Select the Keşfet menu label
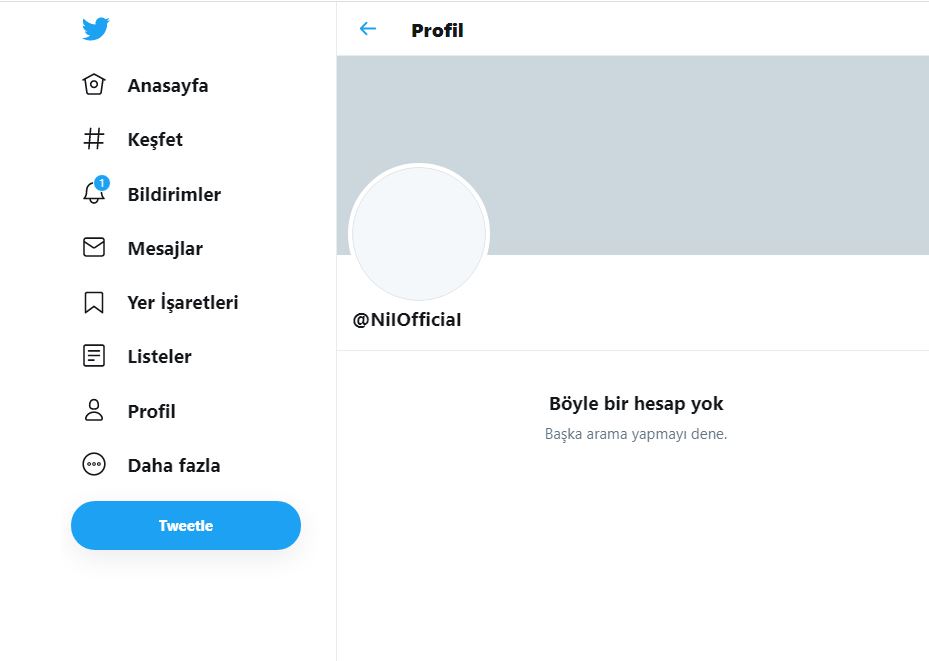This screenshot has width=929, height=661. (155, 140)
